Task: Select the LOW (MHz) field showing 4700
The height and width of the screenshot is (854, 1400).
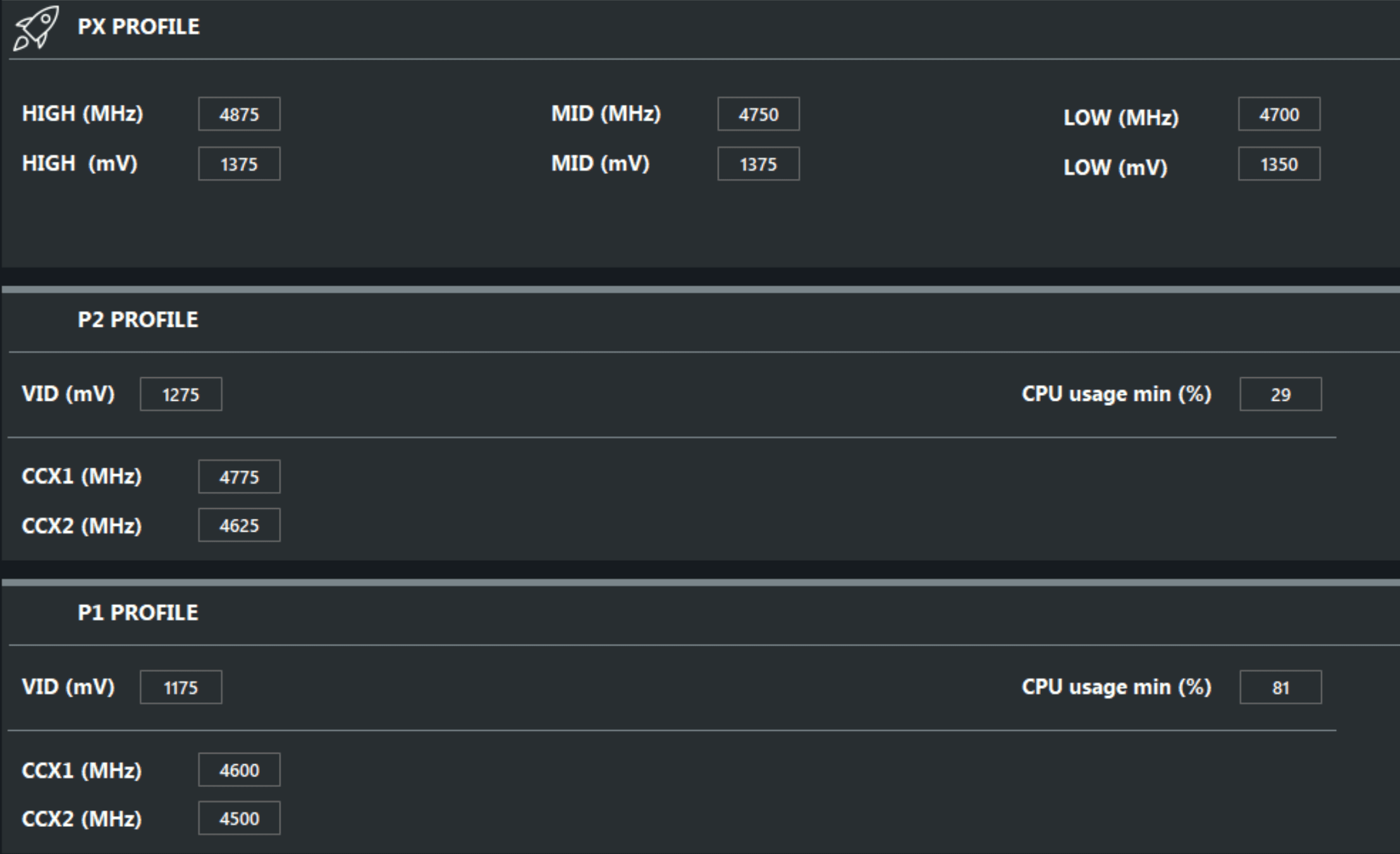Action: coord(1279,114)
